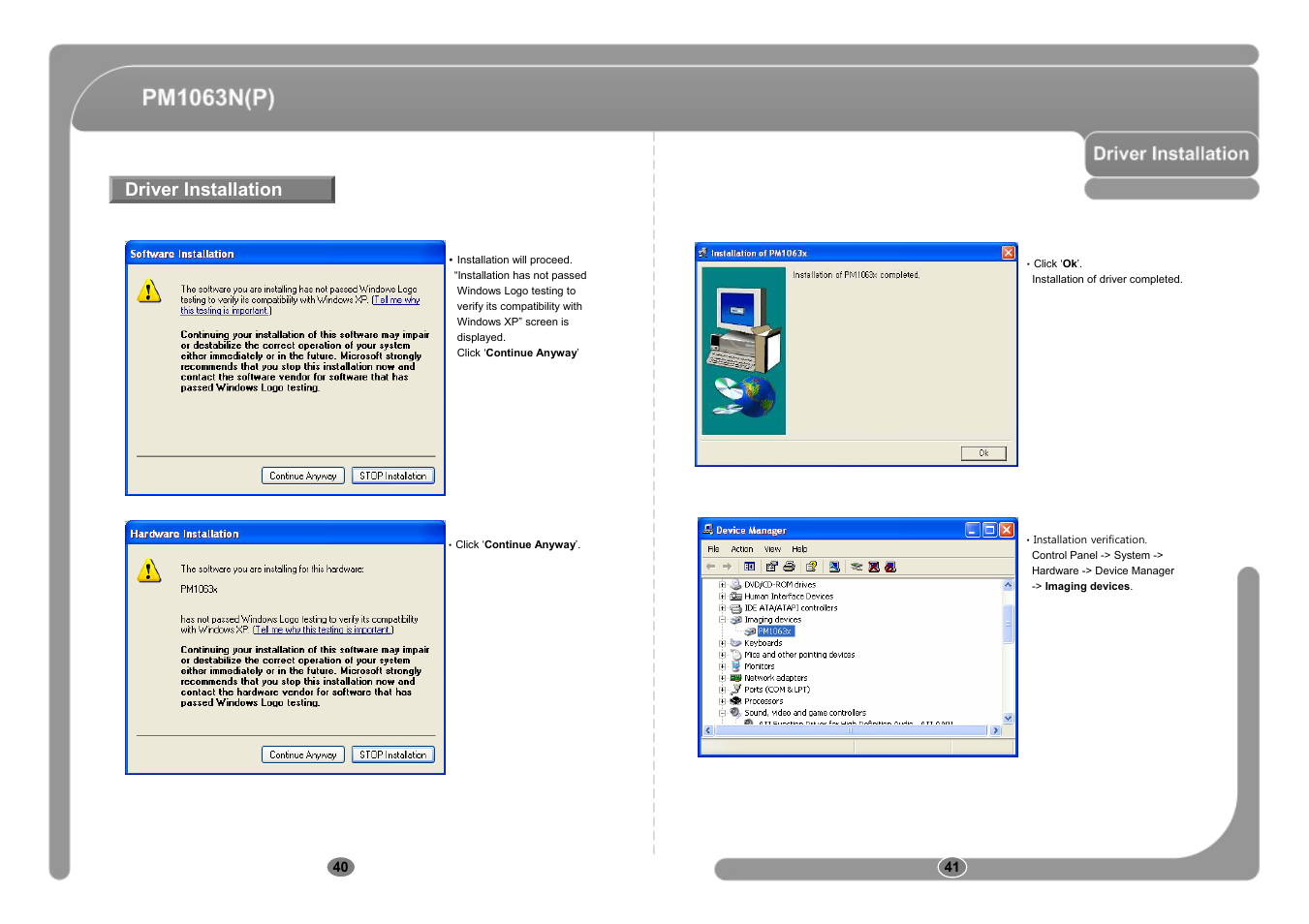Click horizontal scroll left arrow in Device Manager
Viewport: 1309px width, 924px height.
coord(708,730)
